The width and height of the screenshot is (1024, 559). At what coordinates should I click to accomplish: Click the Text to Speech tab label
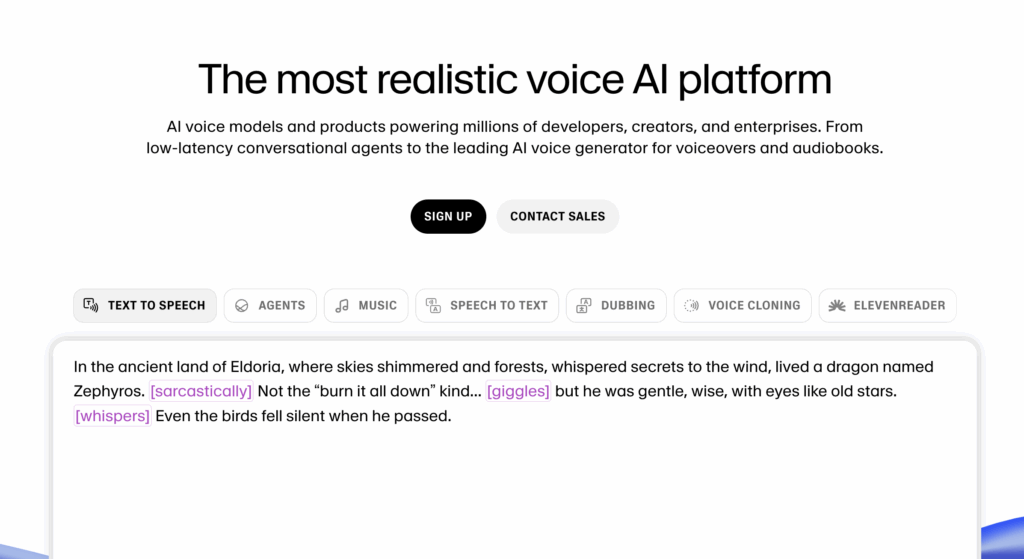[156, 305]
